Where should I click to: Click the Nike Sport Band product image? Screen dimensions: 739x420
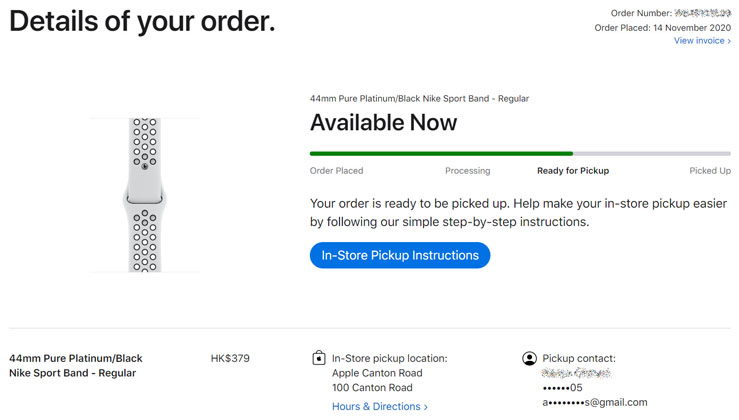click(x=145, y=195)
